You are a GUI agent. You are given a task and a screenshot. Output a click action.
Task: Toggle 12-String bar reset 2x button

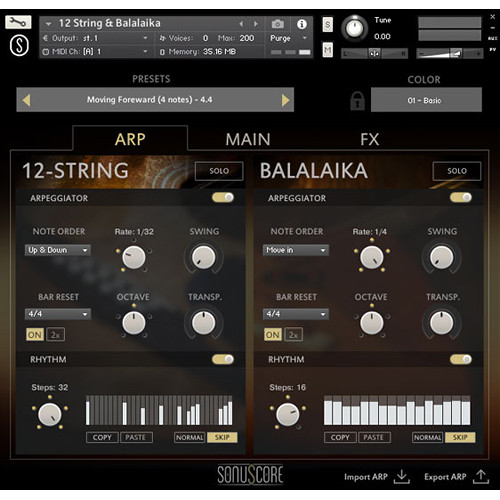(x=56, y=334)
